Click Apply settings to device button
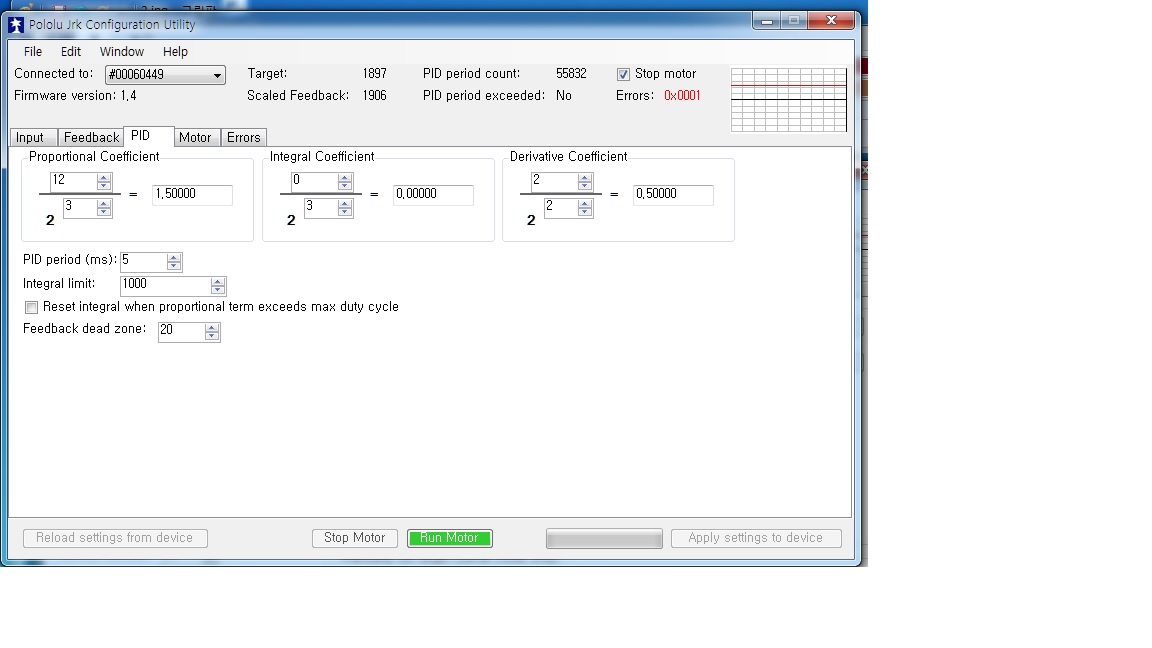This screenshot has width=1152, height=648. pyautogui.click(x=756, y=538)
